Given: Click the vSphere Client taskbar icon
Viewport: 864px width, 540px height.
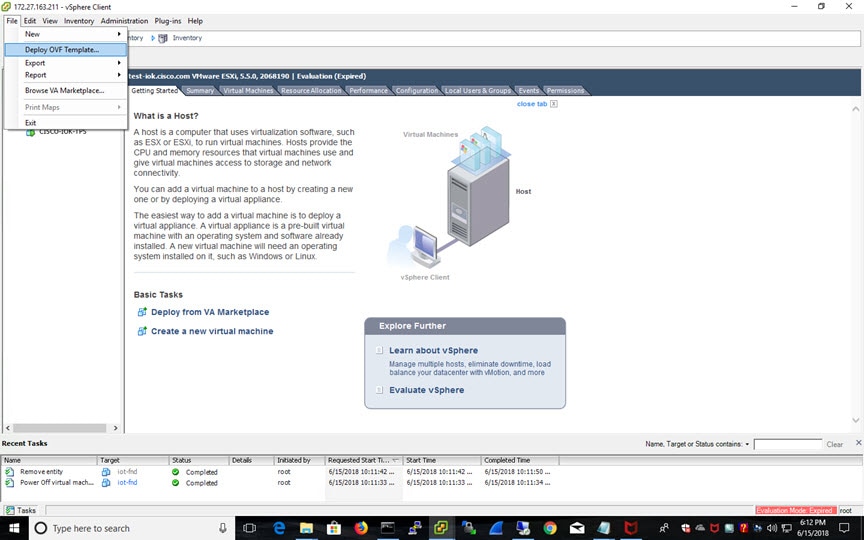Looking at the screenshot, I should click(x=441, y=528).
